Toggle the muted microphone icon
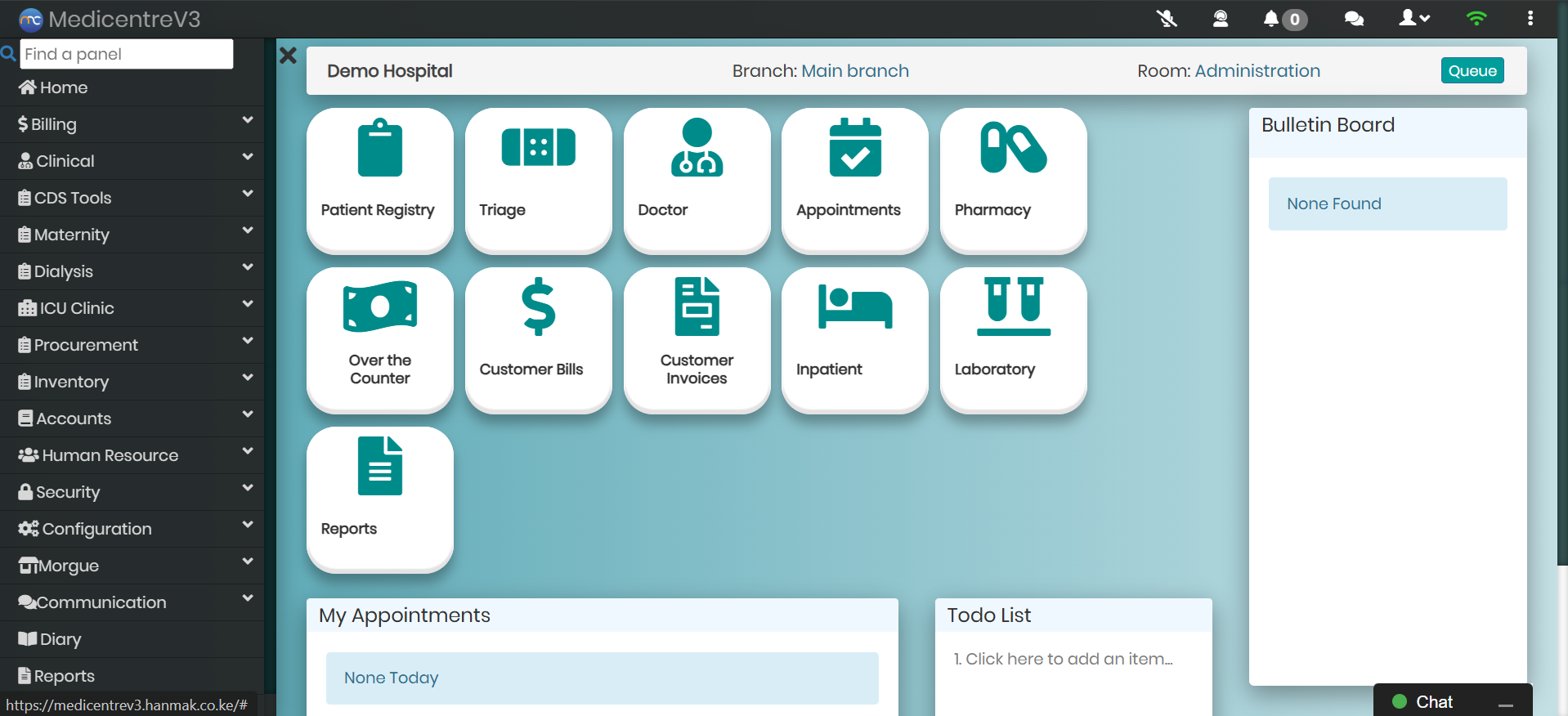 (1167, 19)
